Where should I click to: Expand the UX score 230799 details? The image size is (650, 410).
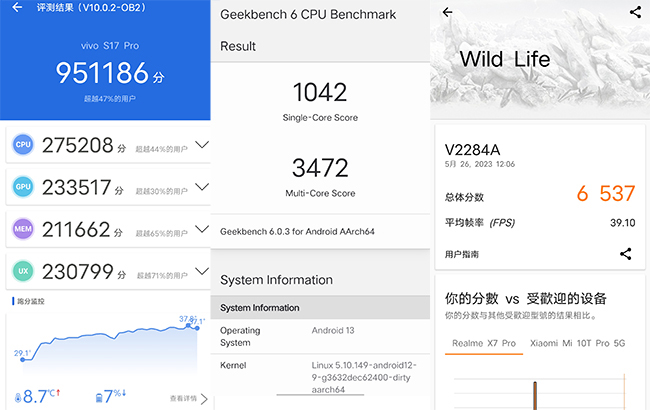point(202,271)
